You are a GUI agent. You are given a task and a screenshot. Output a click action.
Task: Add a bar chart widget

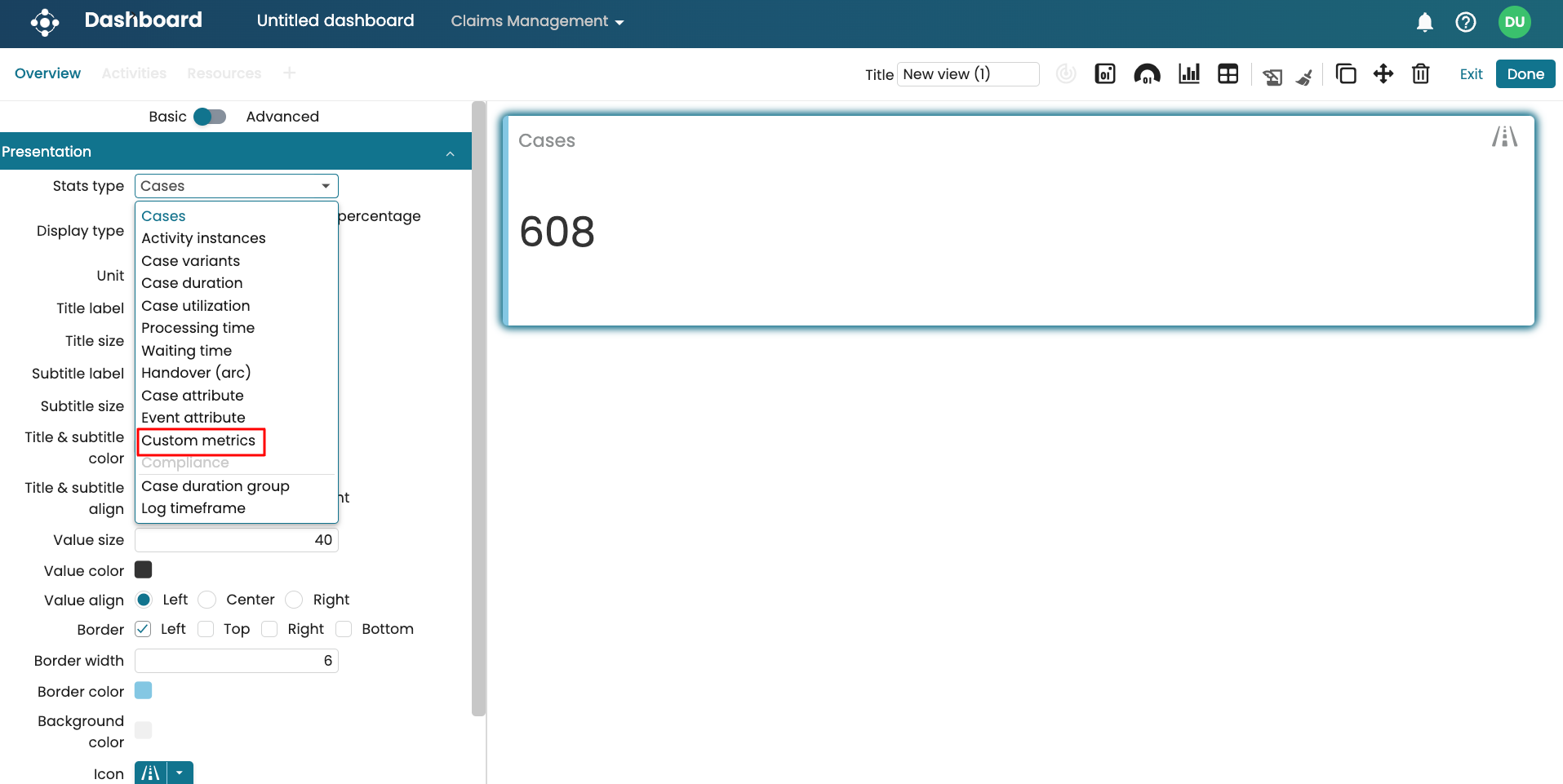1188,74
